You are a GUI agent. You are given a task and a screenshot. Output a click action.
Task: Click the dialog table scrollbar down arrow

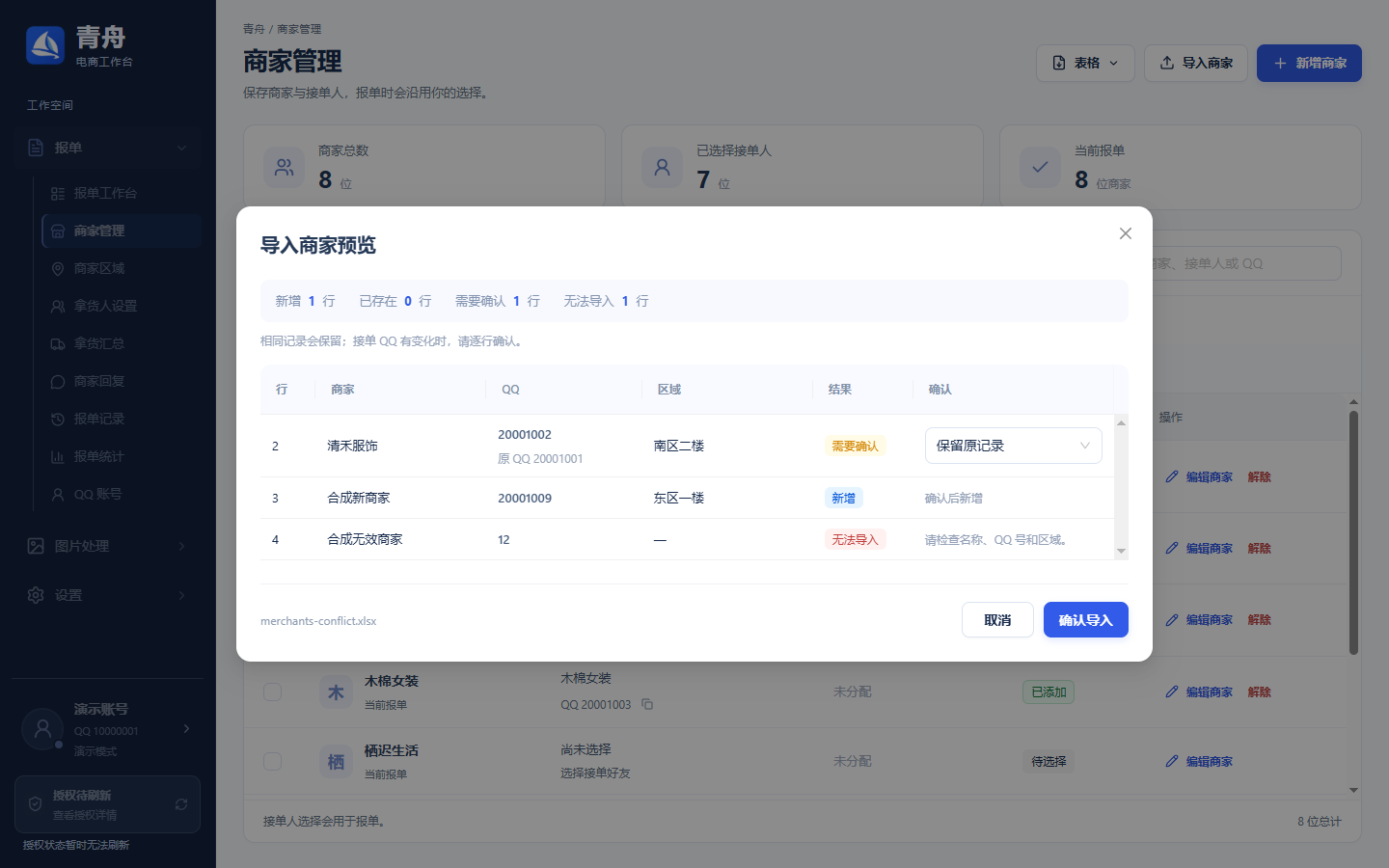pyautogui.click(x=1121, y=551)
